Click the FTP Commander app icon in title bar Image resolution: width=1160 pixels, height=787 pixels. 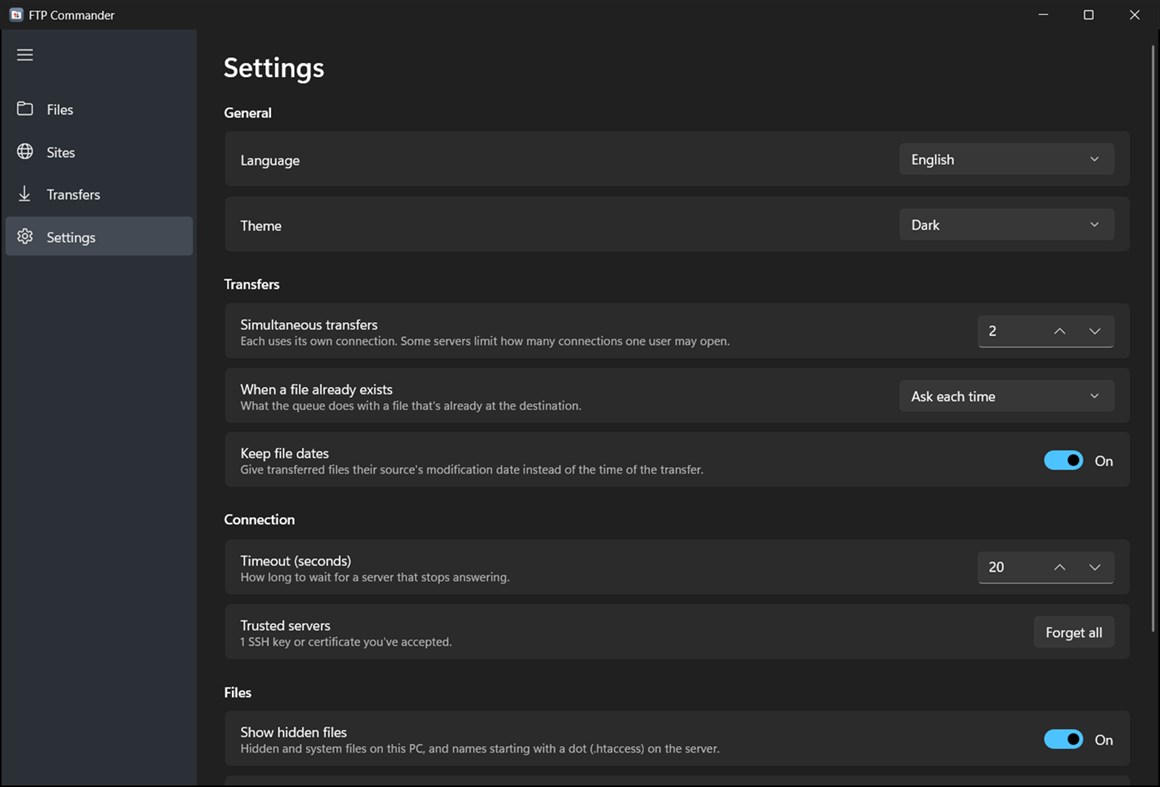[x=16, y=15]
